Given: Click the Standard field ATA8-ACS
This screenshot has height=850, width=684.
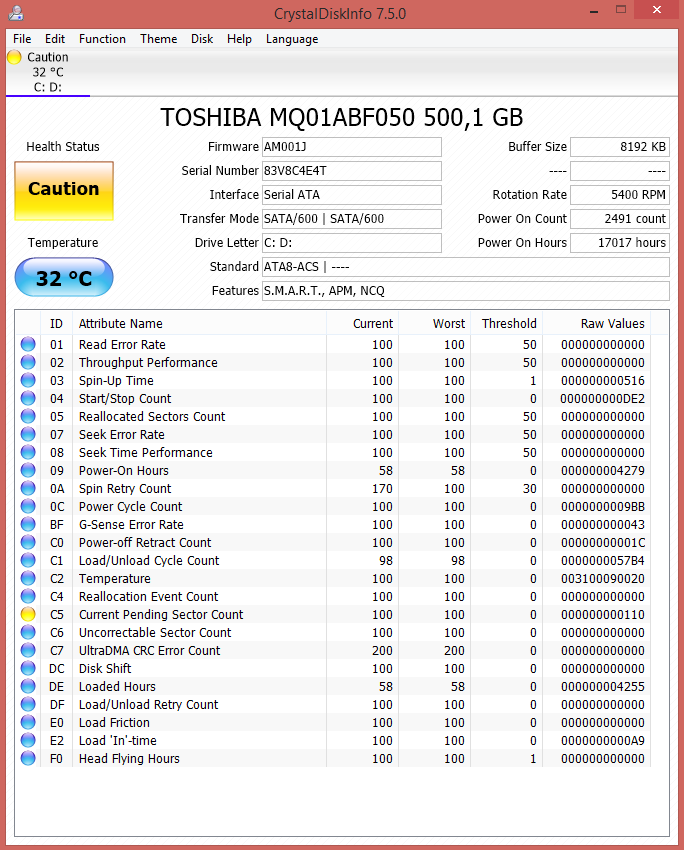Looking at the screenshot, I should [466, 267].
